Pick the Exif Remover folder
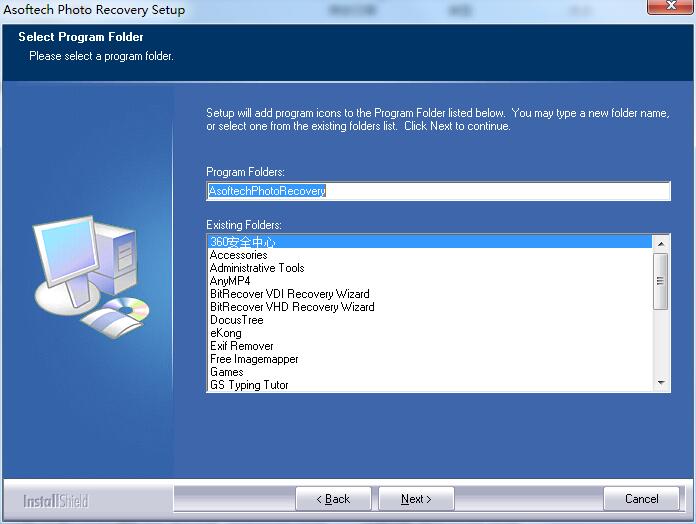The height and width of the screenshot is (524, 696). tap(430, 346)
